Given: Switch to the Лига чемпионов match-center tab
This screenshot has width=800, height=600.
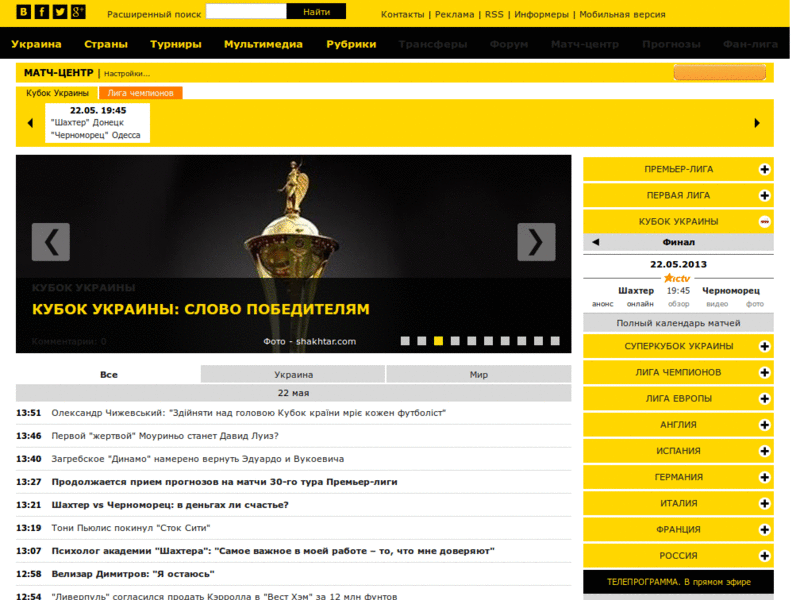Looking at the screenshot, I should tap(140, 93).
